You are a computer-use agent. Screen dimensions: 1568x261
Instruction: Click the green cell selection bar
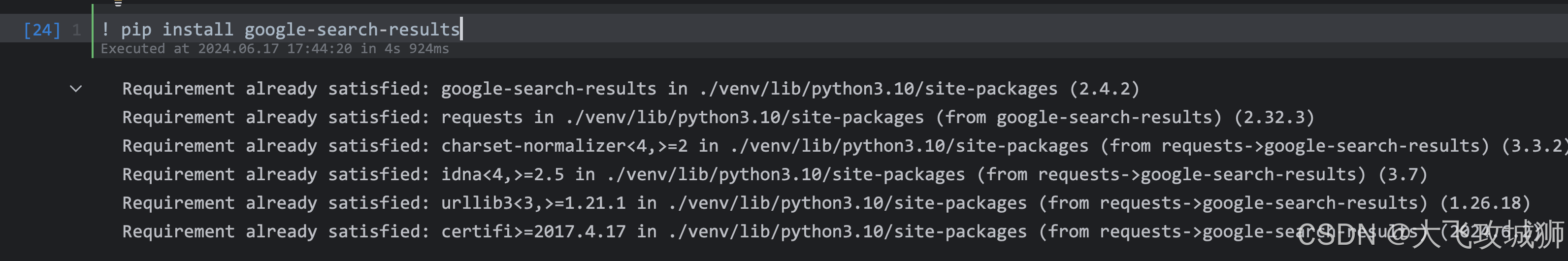point(93,31)
